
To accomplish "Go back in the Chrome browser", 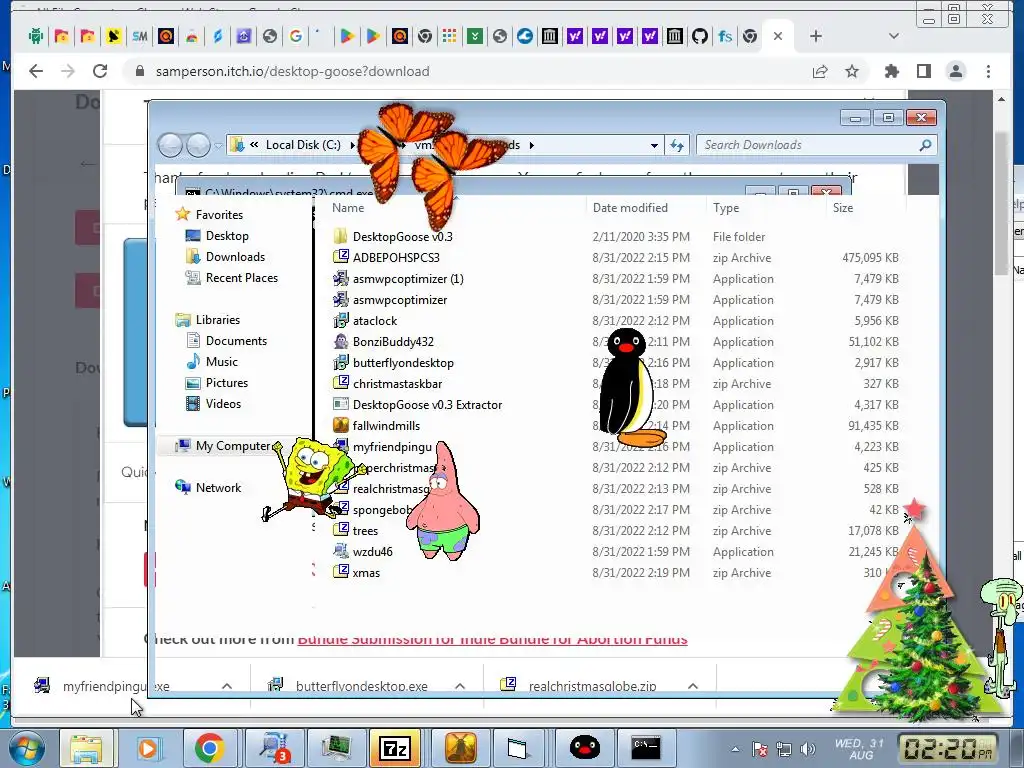I will (x=36, y=71).
